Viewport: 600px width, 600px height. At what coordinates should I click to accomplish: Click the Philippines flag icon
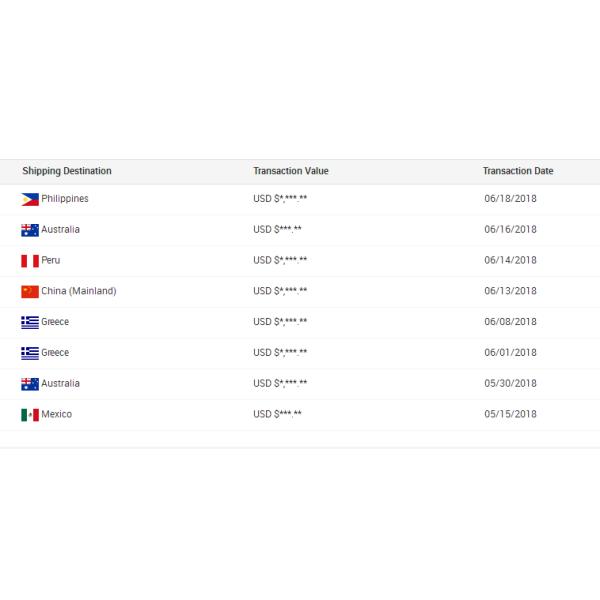30,199
